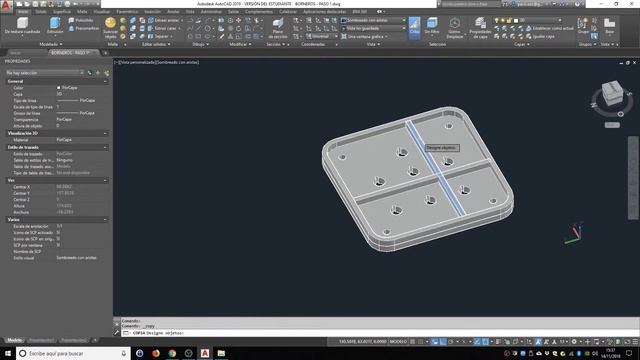The width and height of the screenshot is (640, 360).
Task: Click Igualar capa button
Action: click(x=540, y=36)
